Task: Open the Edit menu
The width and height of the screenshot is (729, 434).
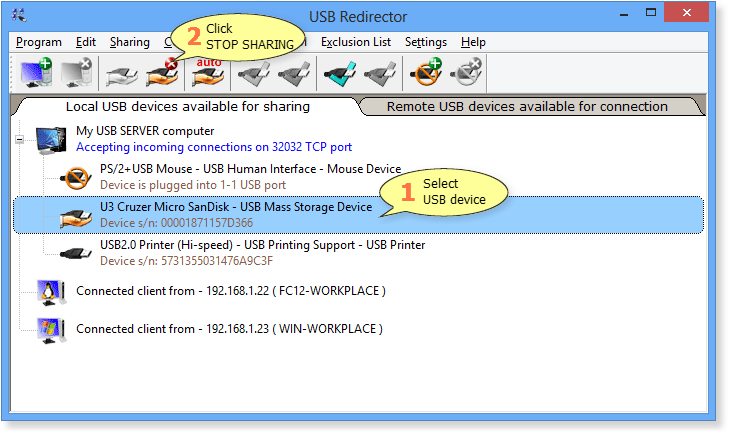Action: pos(86,42)
